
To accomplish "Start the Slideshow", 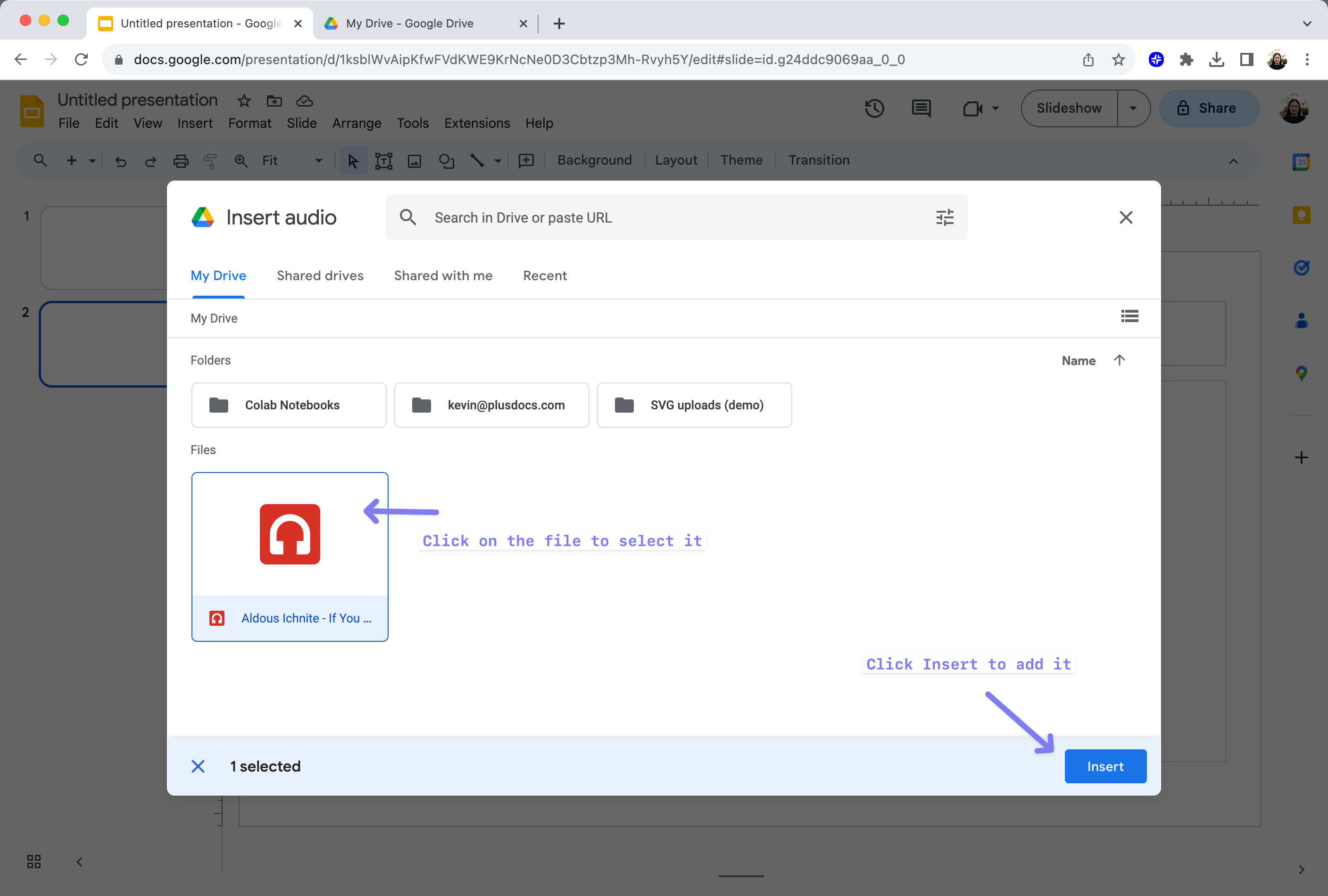I will pyautogui.click(x=1069, y=108).
